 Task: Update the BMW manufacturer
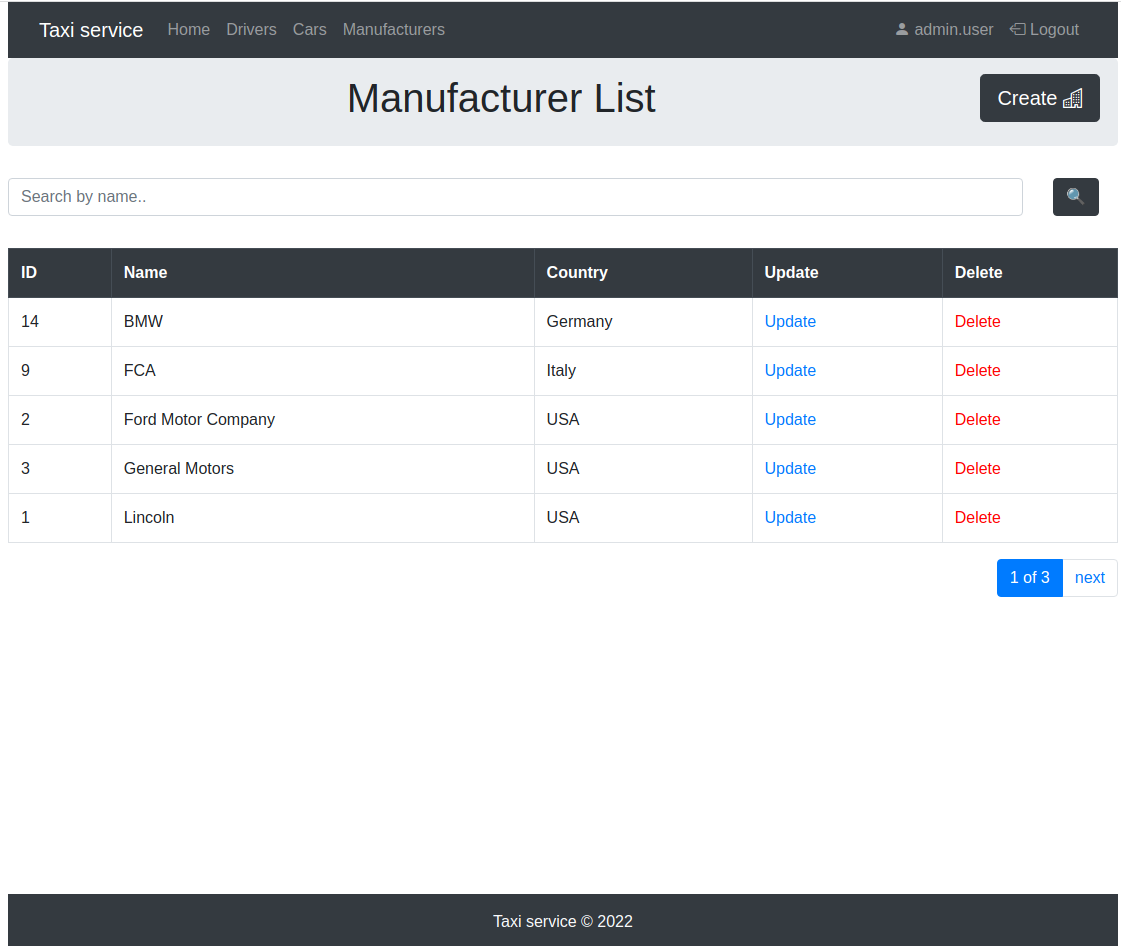coord(790,322)
